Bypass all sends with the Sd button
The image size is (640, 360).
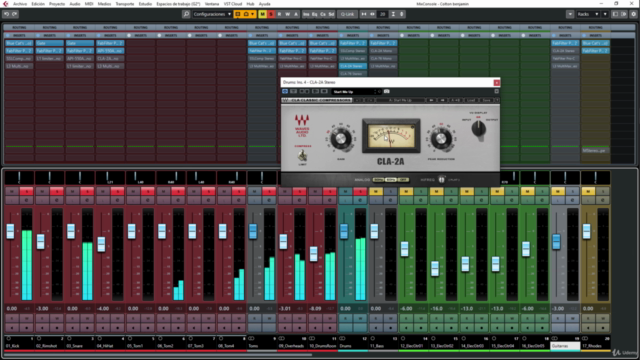pyautogui.click(x=331, y=14)
